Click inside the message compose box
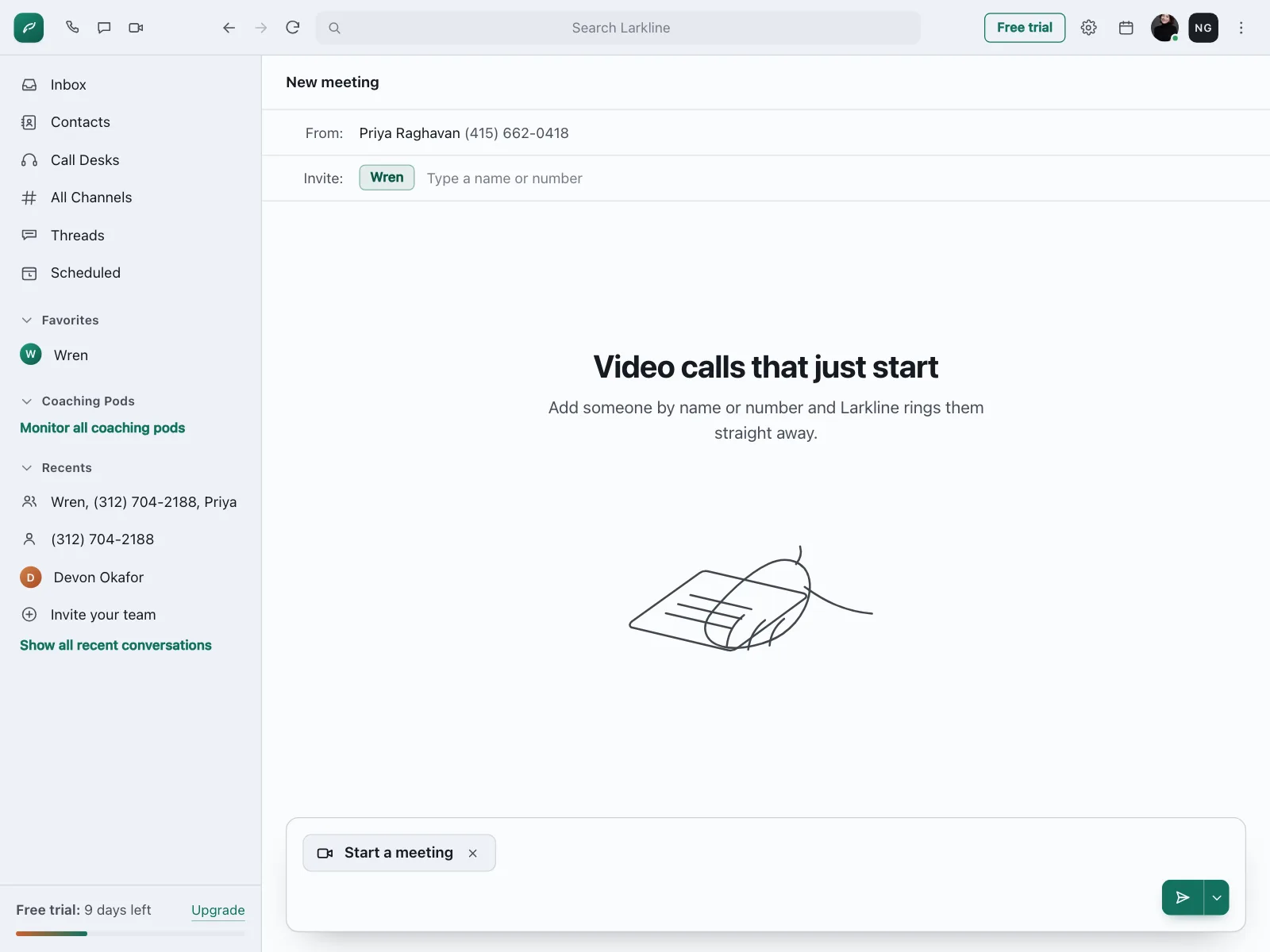 pyautogui.click(x=766, y=874)
